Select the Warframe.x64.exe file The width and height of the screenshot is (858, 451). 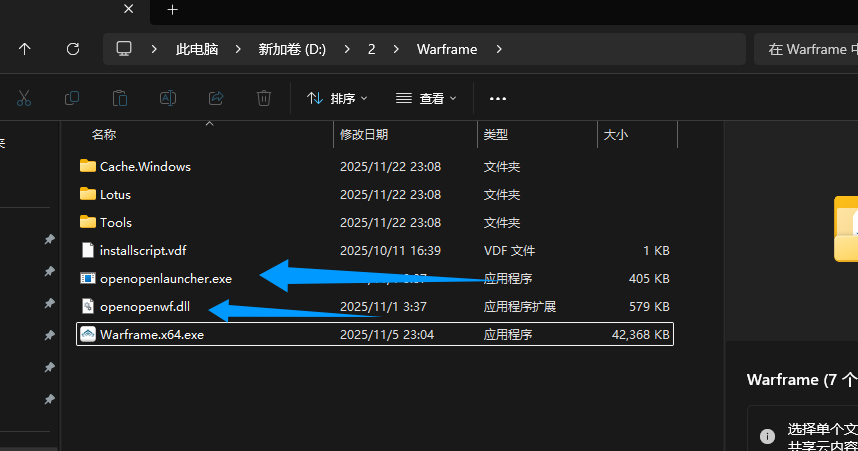coord(151,335)
